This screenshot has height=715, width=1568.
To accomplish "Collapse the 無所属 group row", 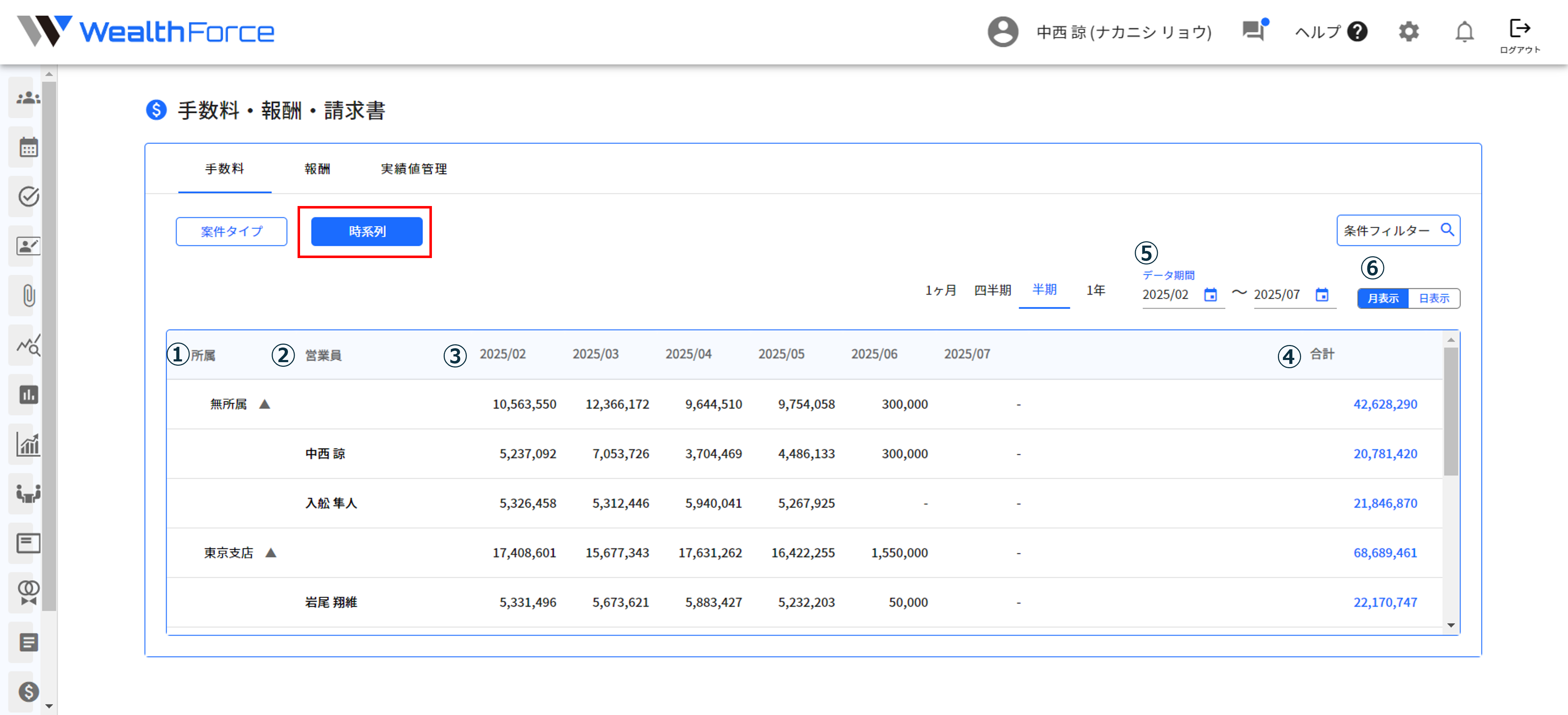I will [265, 404].
